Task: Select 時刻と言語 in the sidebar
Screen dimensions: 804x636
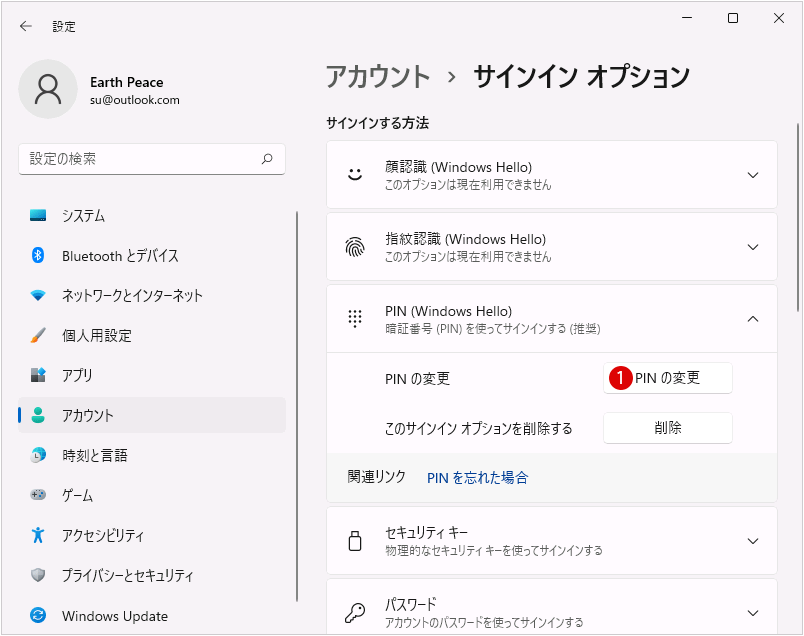Action: (x=152, y=455)
